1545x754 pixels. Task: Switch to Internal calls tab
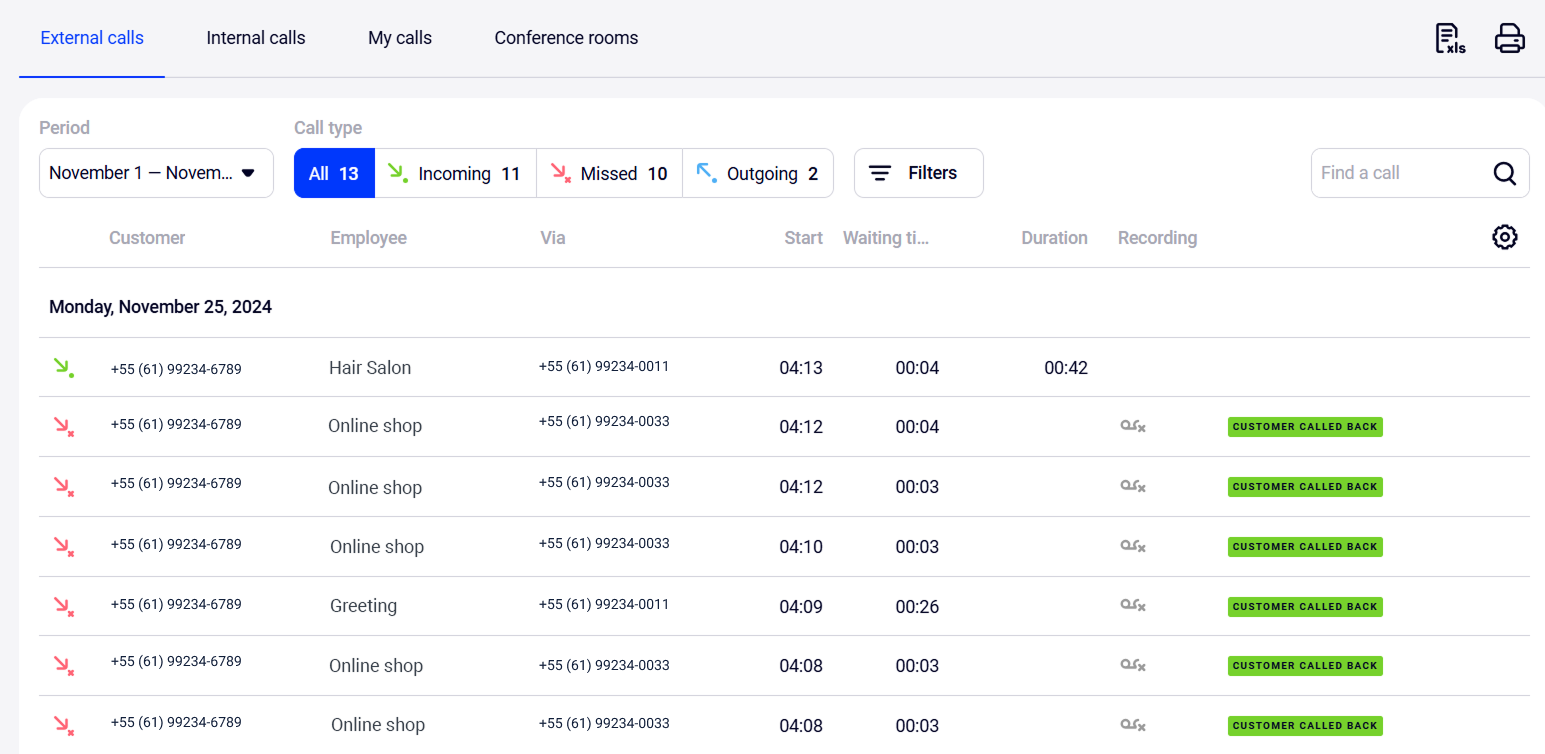tap(256, 38)
